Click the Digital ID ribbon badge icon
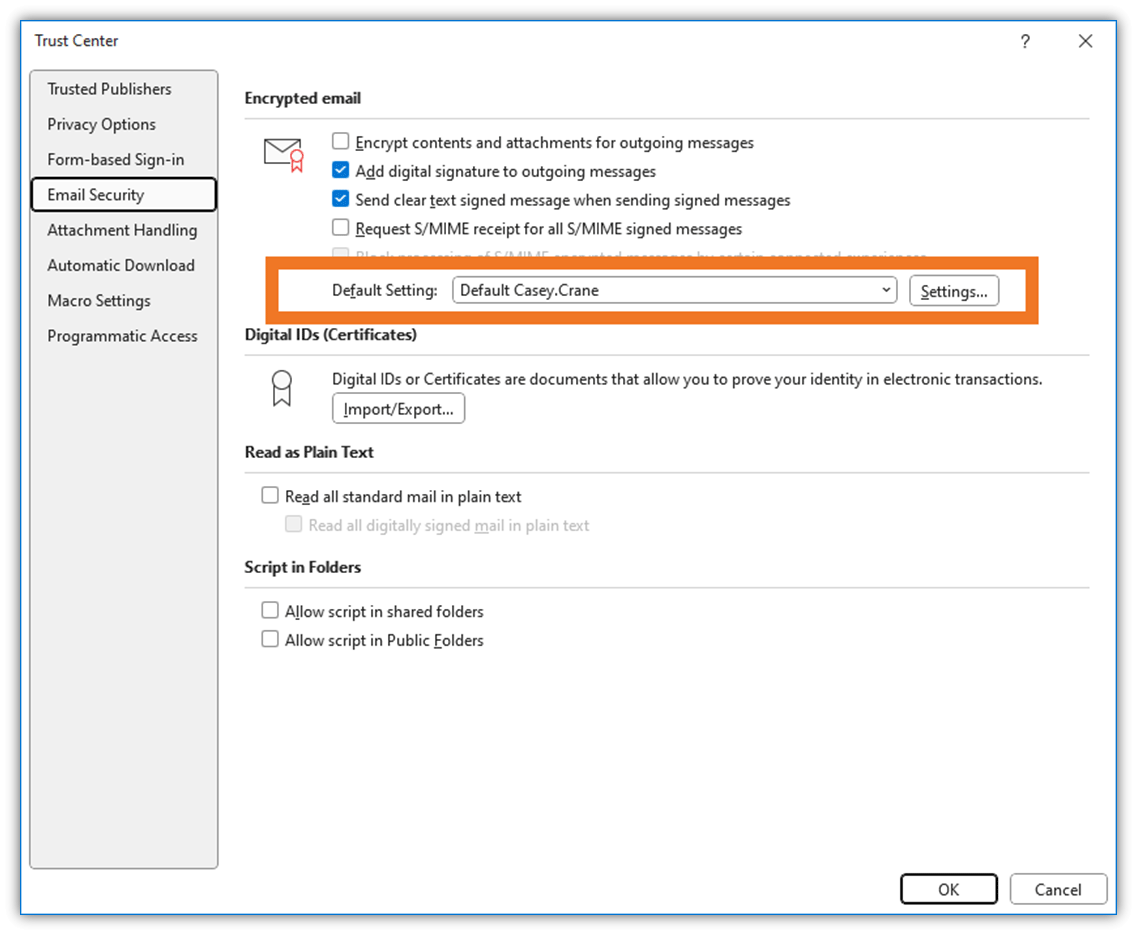This screenshot has height=935, width=1137. click(x=281, y=389)
